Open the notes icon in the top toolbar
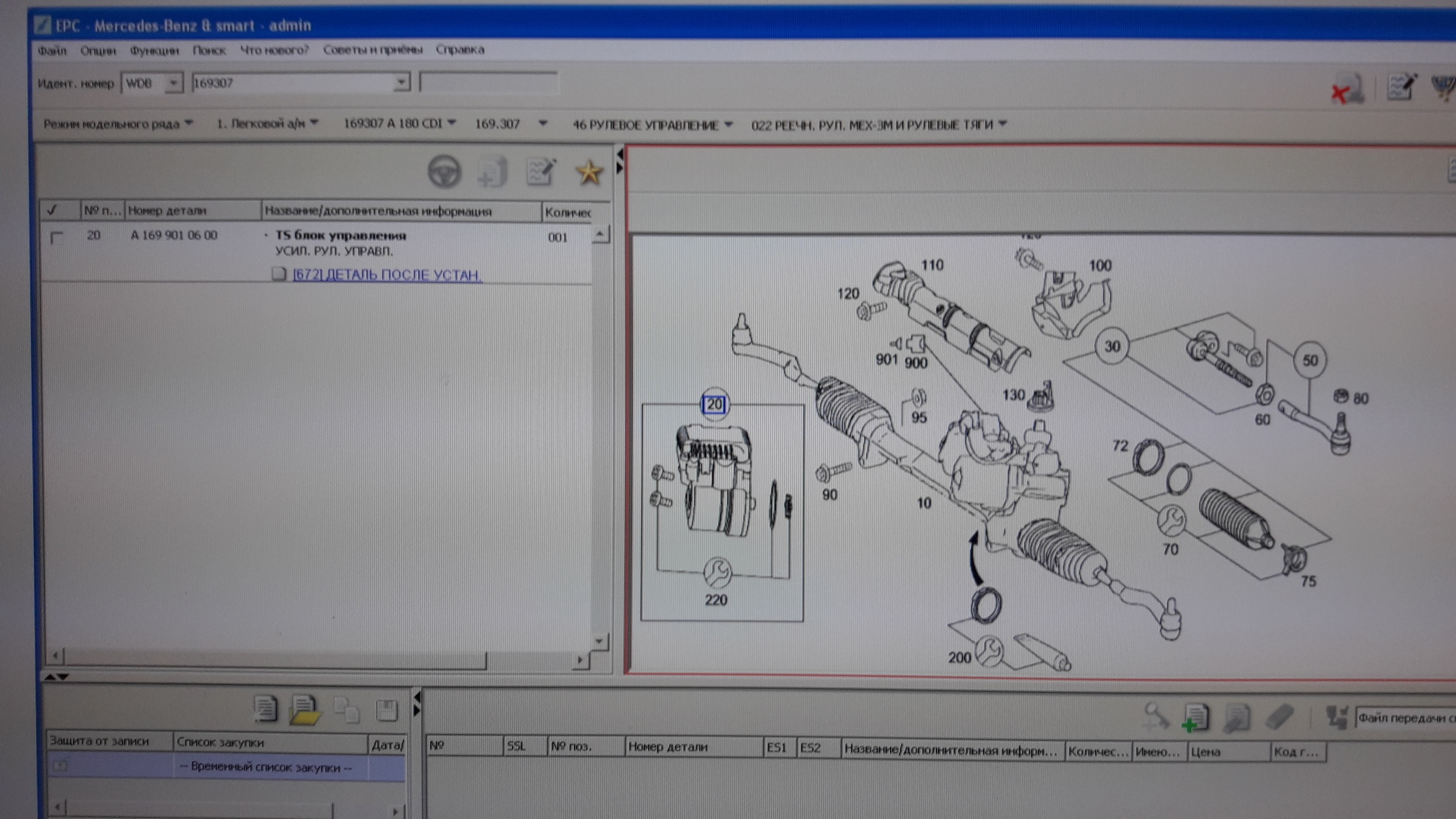Viewport: 1456px width, 819px height. click(1401, 87)
